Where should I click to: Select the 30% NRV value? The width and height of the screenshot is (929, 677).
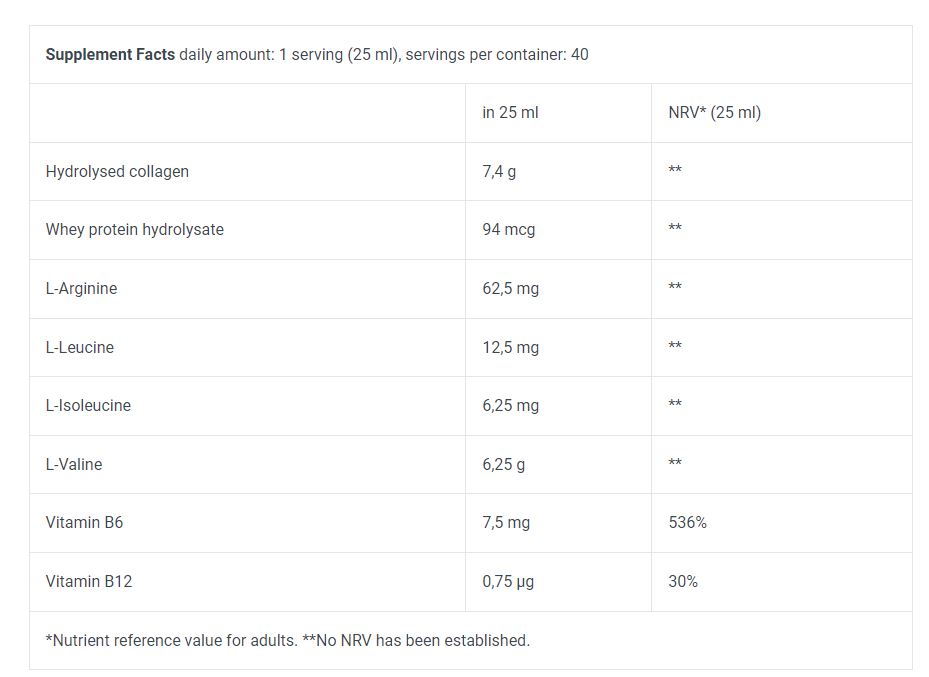click(683, 581)
